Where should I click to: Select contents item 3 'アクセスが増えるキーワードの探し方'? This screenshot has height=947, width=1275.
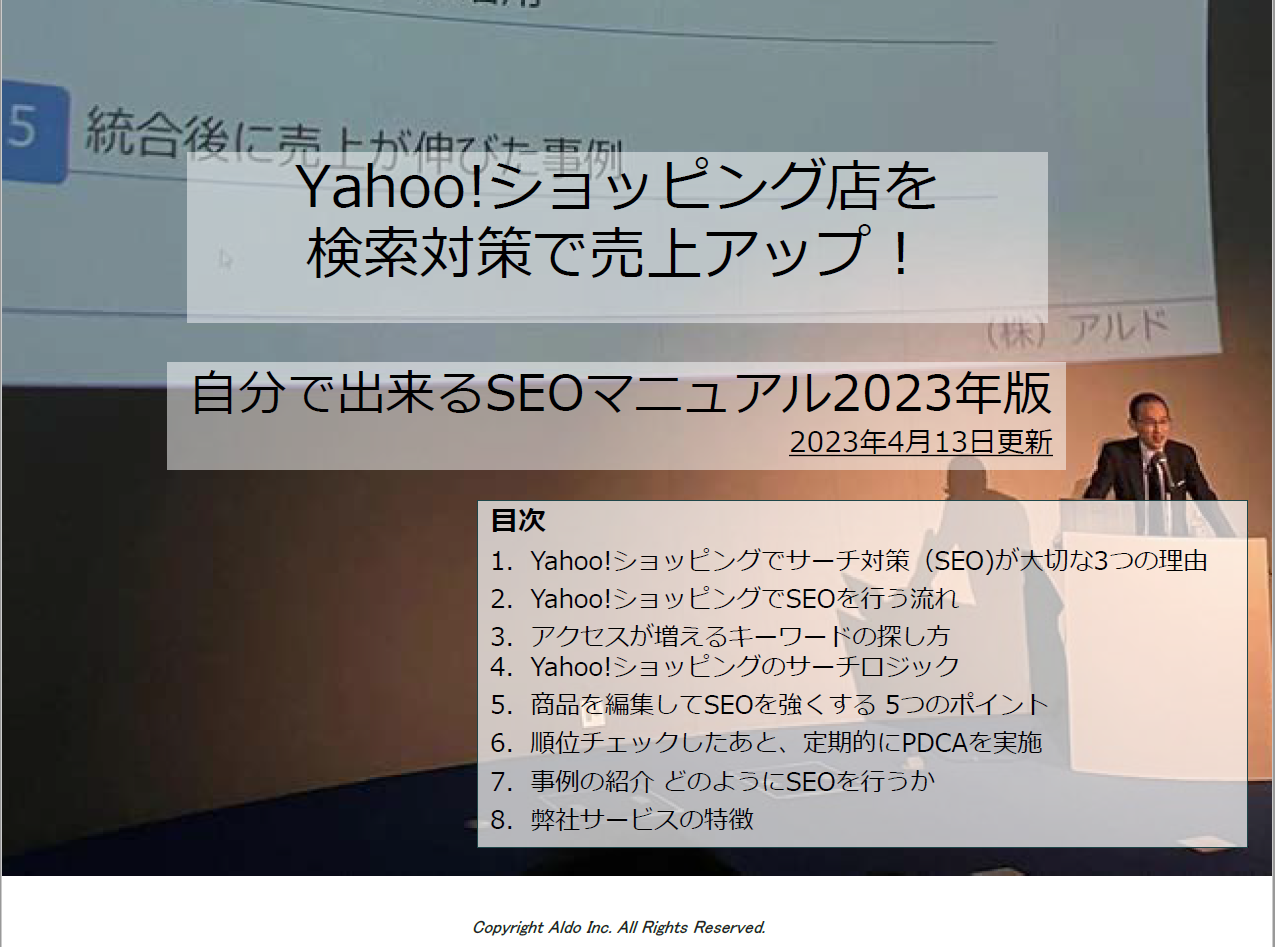tap(720, 636)
